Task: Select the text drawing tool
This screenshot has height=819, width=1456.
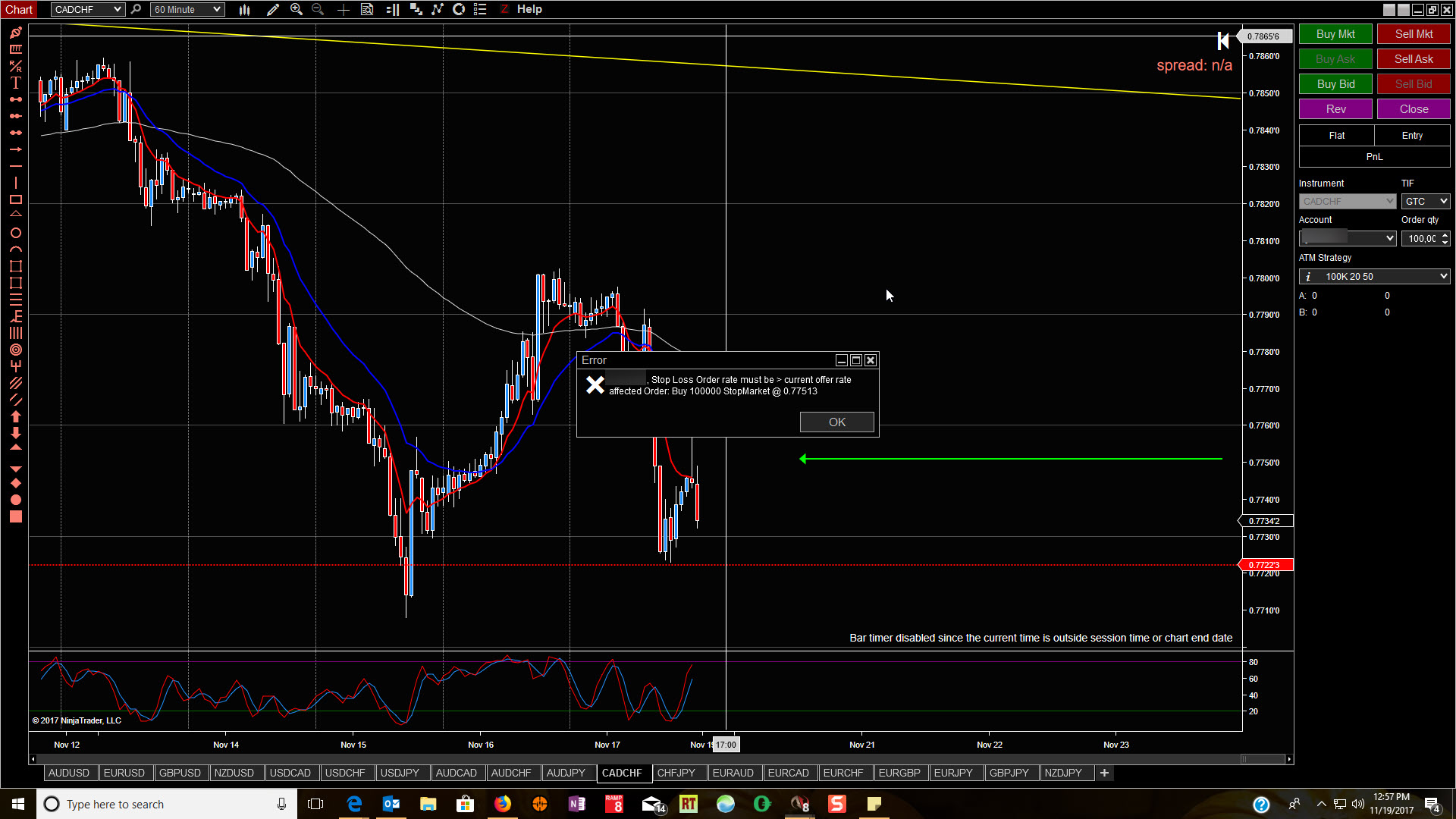Action: click(15, 83)
